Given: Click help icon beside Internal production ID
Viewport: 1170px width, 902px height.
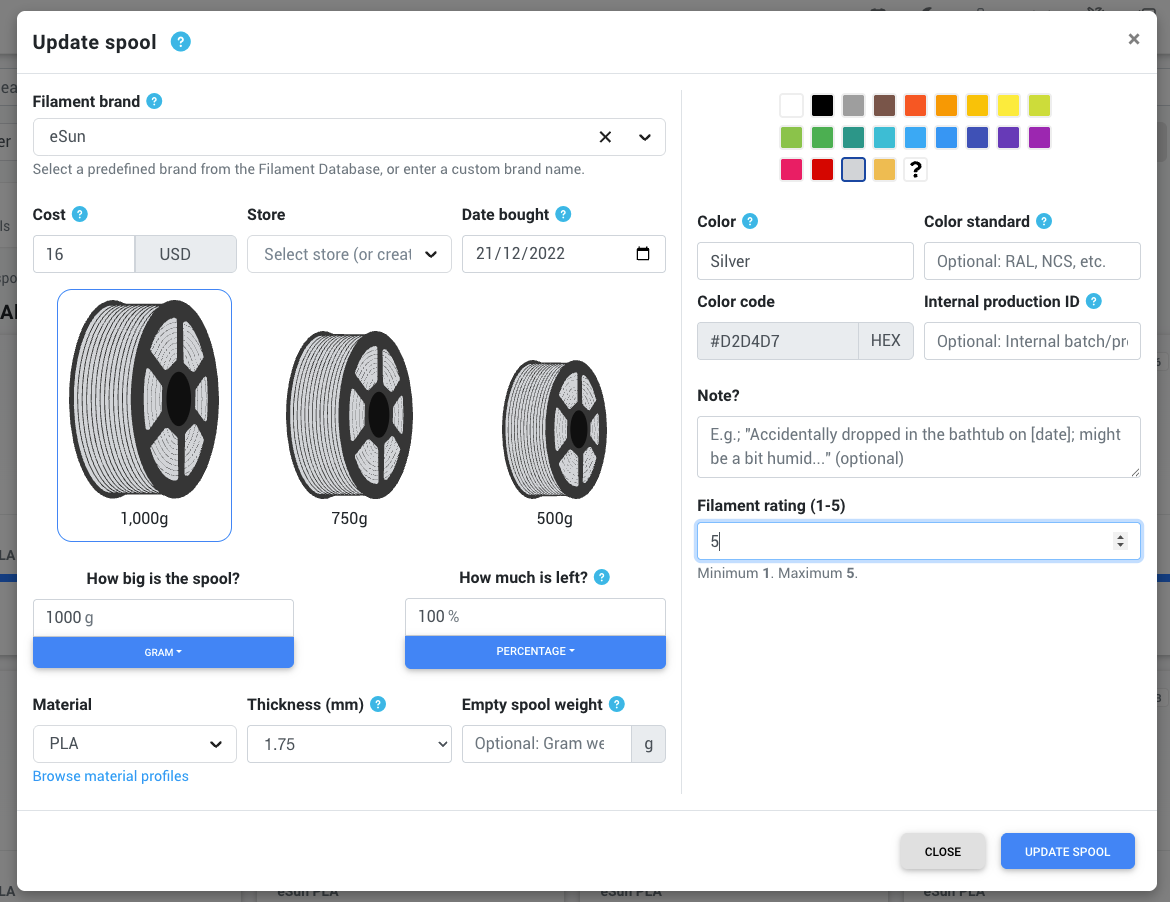Looking at the screenshot, I should (1094, 301).
